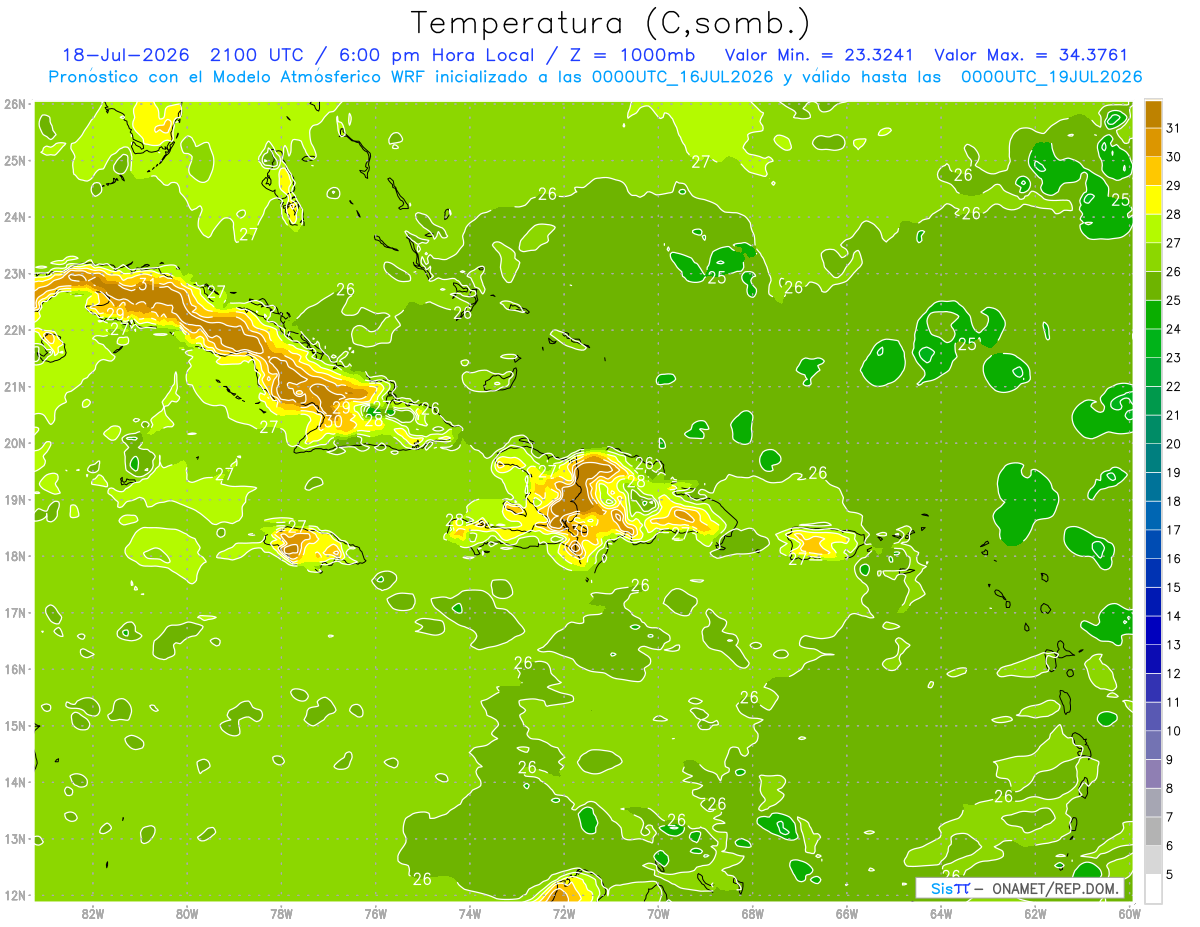Click the longitude axis label "68W"
This screenshot has height=927, width=1200.
pos(753,913)
